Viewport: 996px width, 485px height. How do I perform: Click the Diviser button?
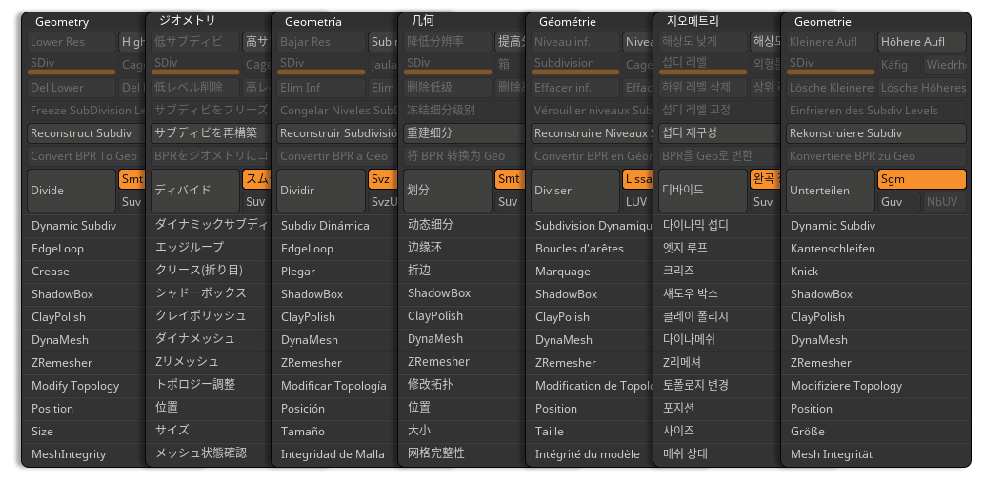(x=575, y=190)
